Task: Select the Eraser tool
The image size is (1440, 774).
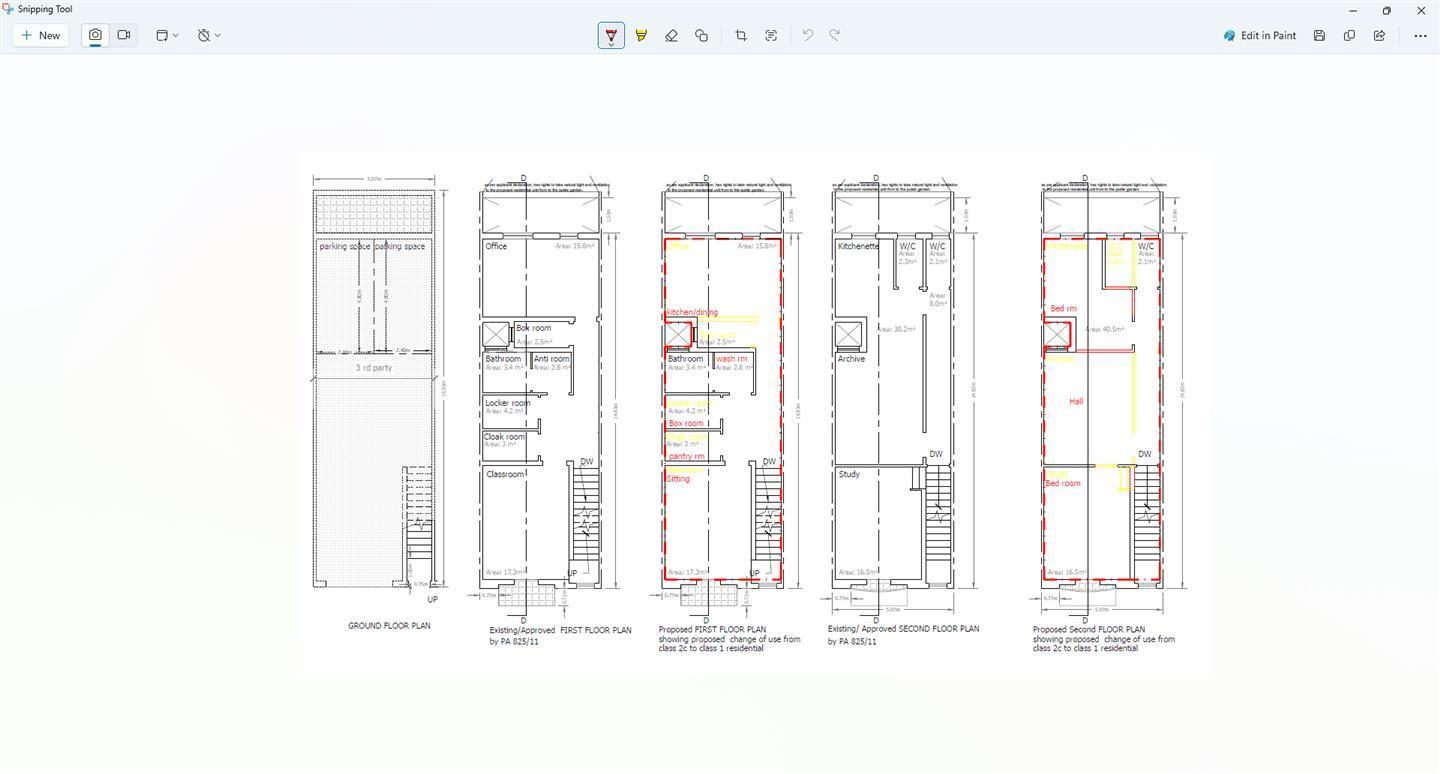Action: coord(671,35)
